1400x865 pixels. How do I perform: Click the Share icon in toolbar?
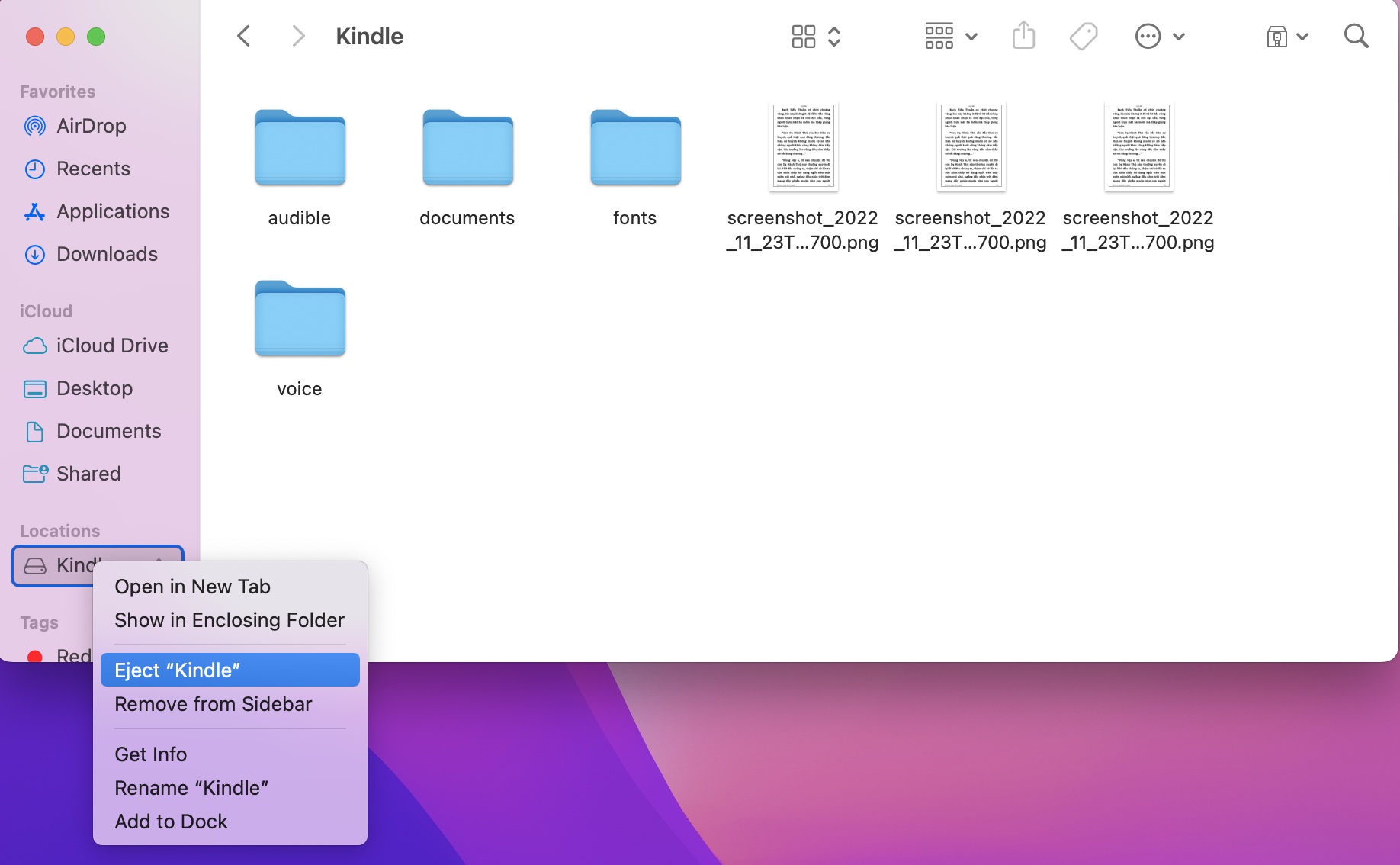(1024, 35)
